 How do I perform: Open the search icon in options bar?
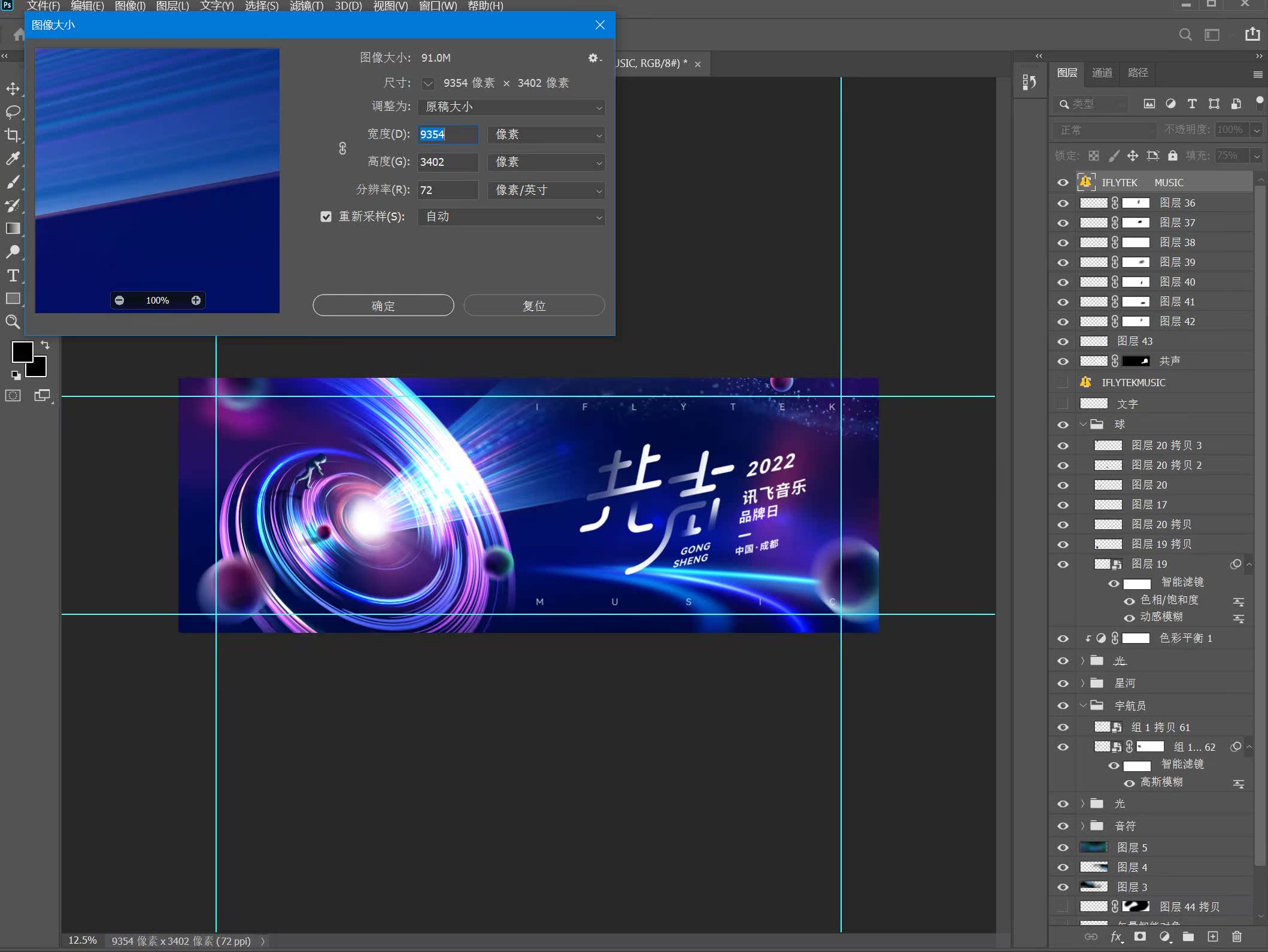click(1185, 35)
